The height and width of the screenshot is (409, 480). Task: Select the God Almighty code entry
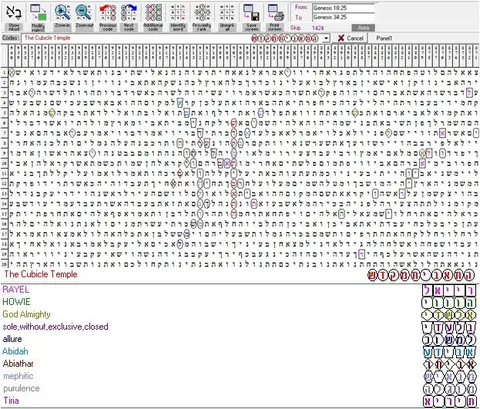[26, 314]
